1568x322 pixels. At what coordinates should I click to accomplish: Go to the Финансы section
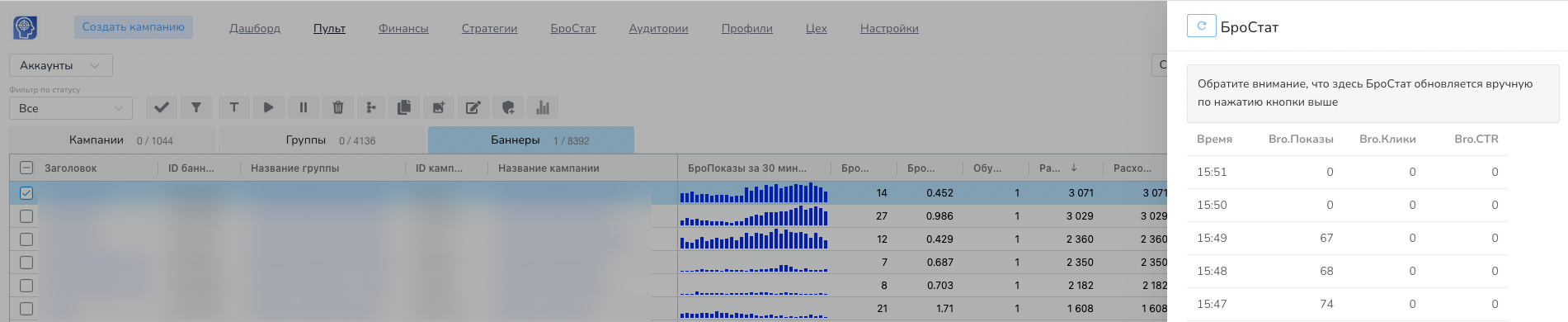[x=403, y=28]
